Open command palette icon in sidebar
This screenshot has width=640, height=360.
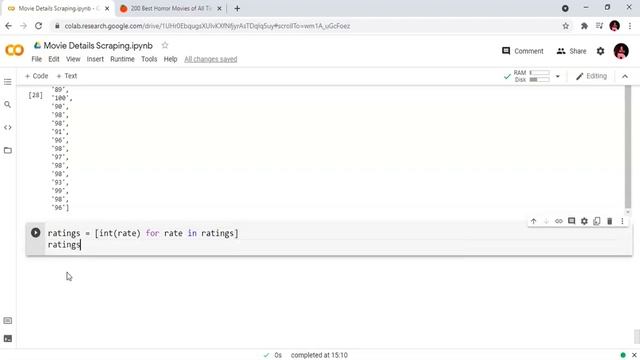pos(8,321)
